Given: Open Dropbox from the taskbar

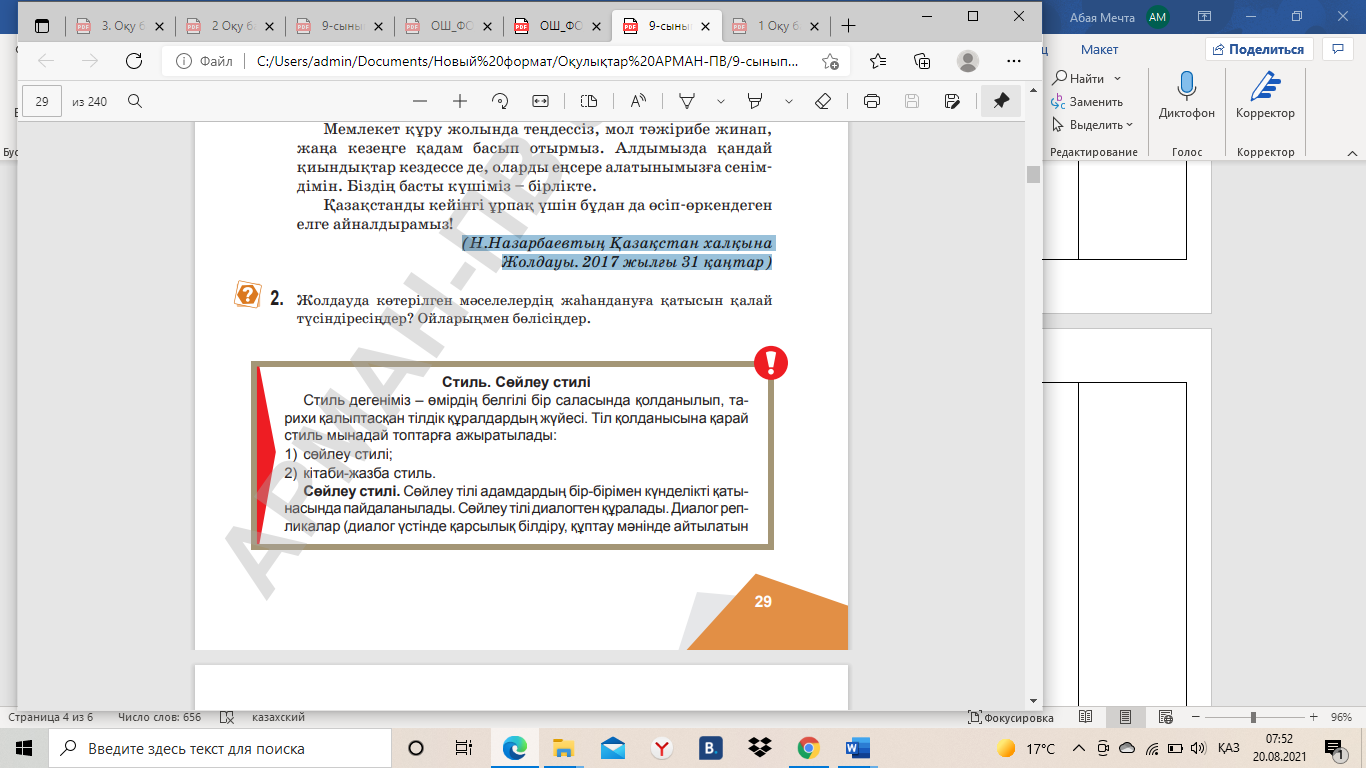Looking at the screenshot, I should pyautogui.click(x=760, y=748).
